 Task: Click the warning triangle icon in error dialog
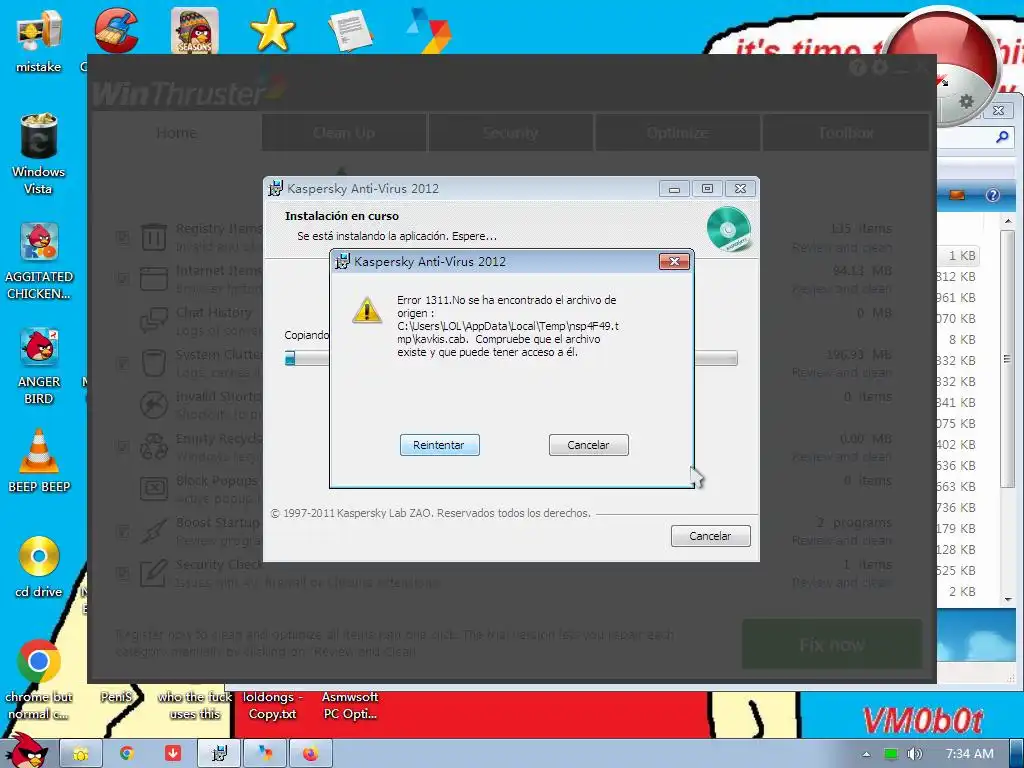click(x=367, y=310)
